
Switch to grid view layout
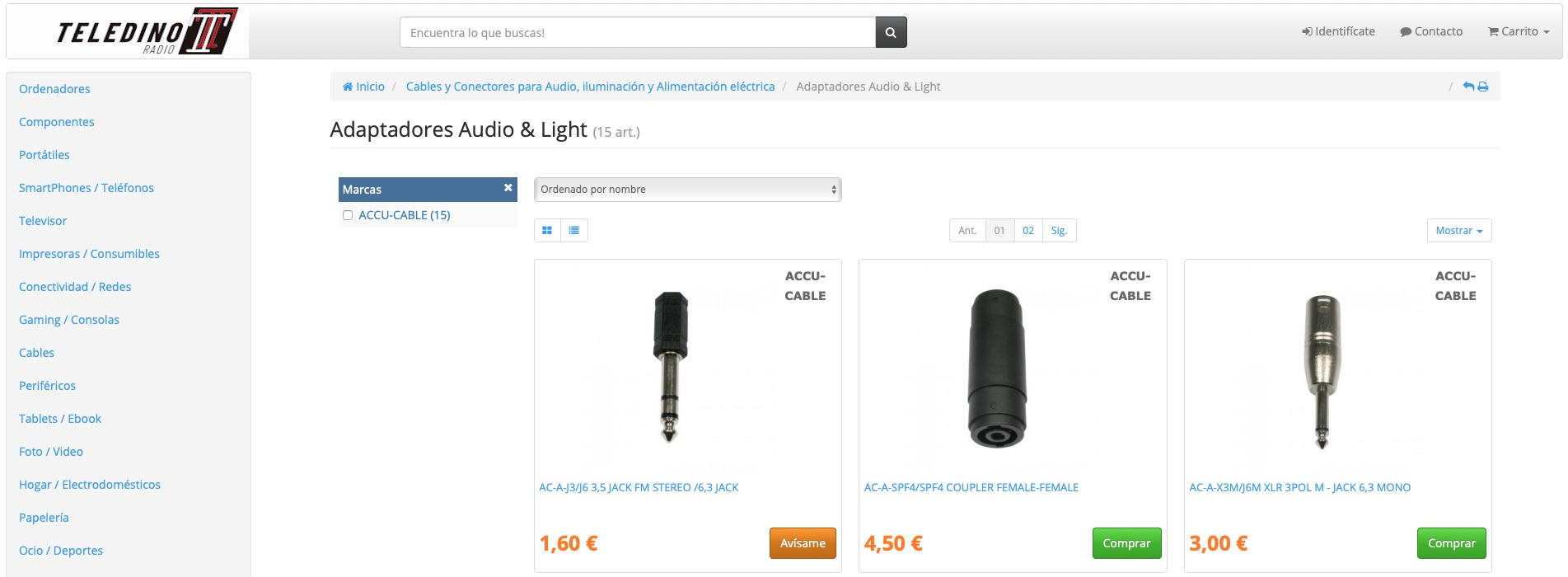pyautogui.click(x=547, y=231)
